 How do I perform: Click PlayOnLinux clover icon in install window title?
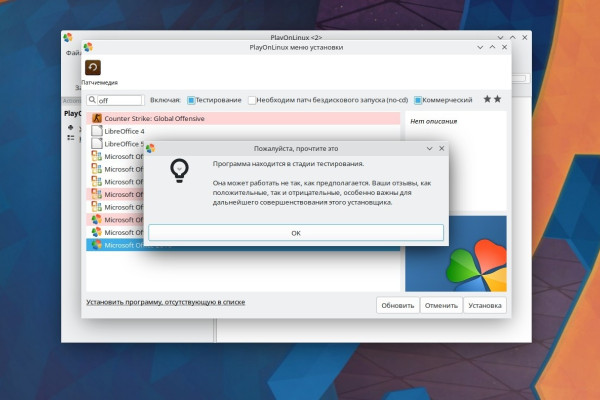[88, 47]
